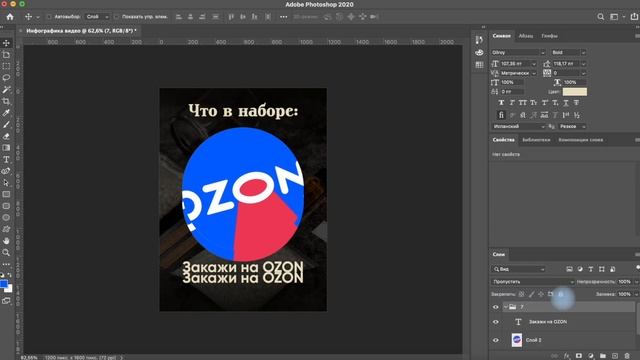Click the baseline shift field
640x360 pixels.
point(512,91)
